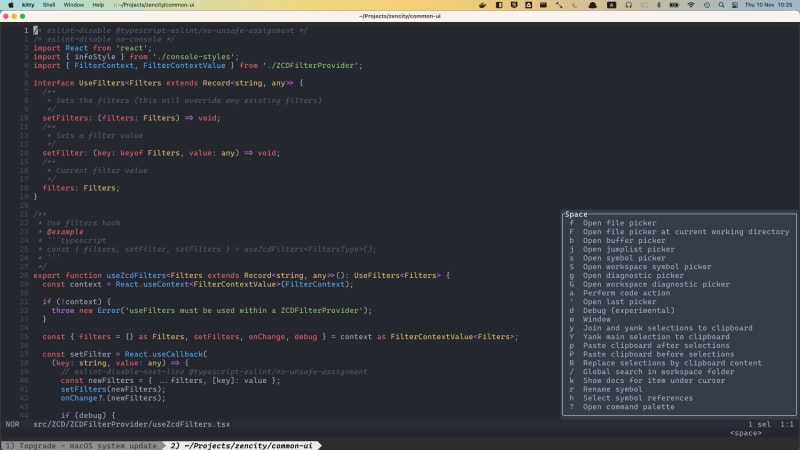Click the window title ~/Projects/zencity/common-ui
The image size is (800, 450).
tap(399, 16)
